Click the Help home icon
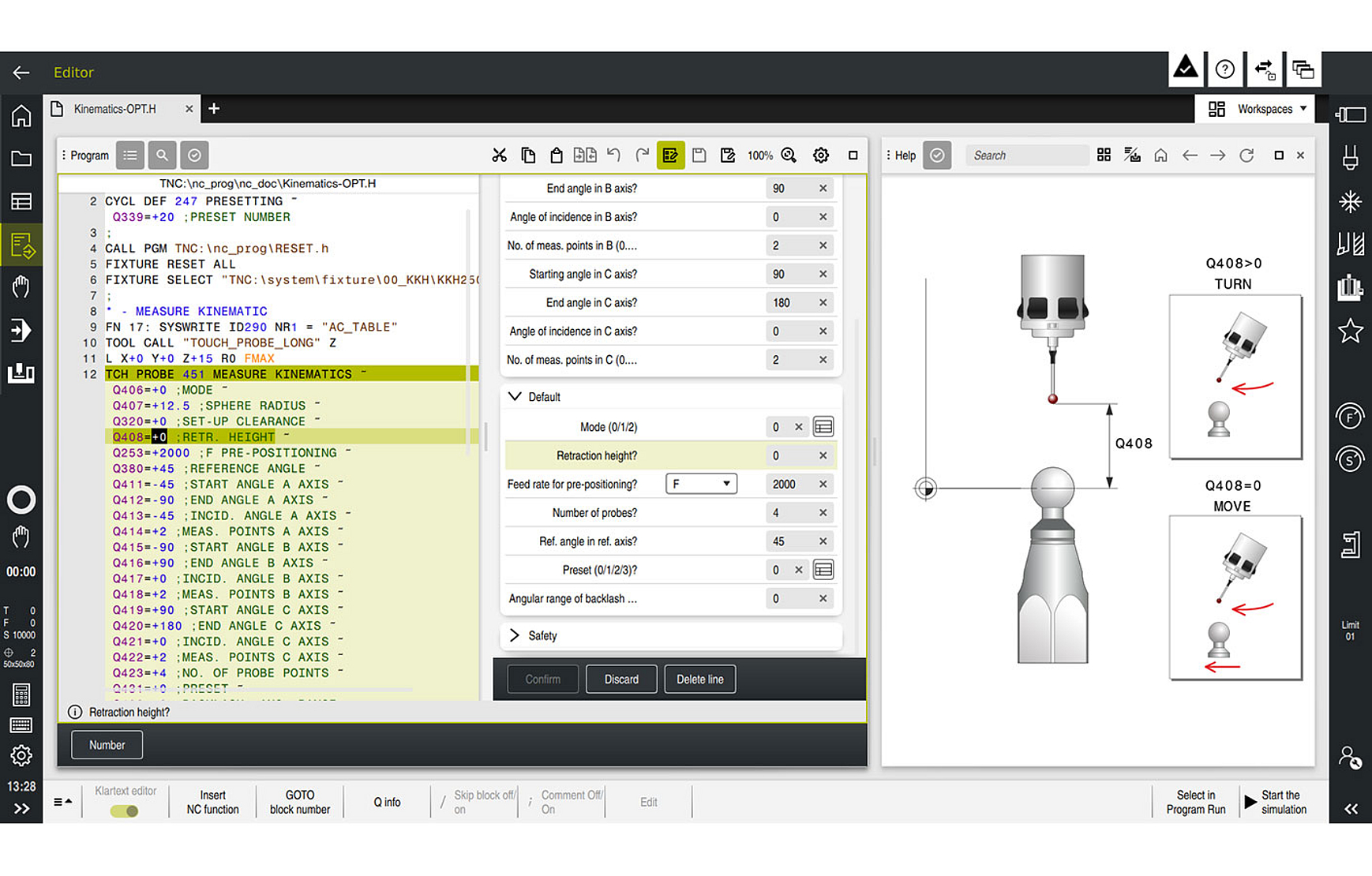Screen dimensions: 1372x876 pos(1160,155)
